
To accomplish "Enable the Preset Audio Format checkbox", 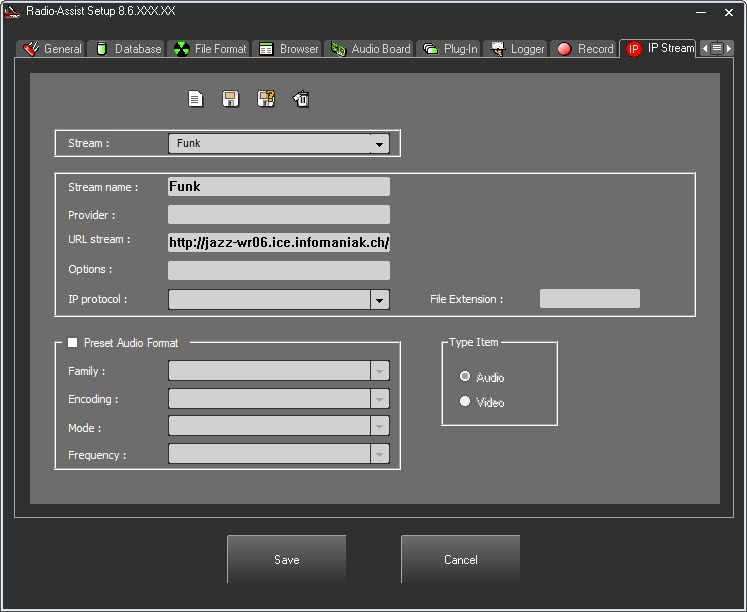I will 72,343.
